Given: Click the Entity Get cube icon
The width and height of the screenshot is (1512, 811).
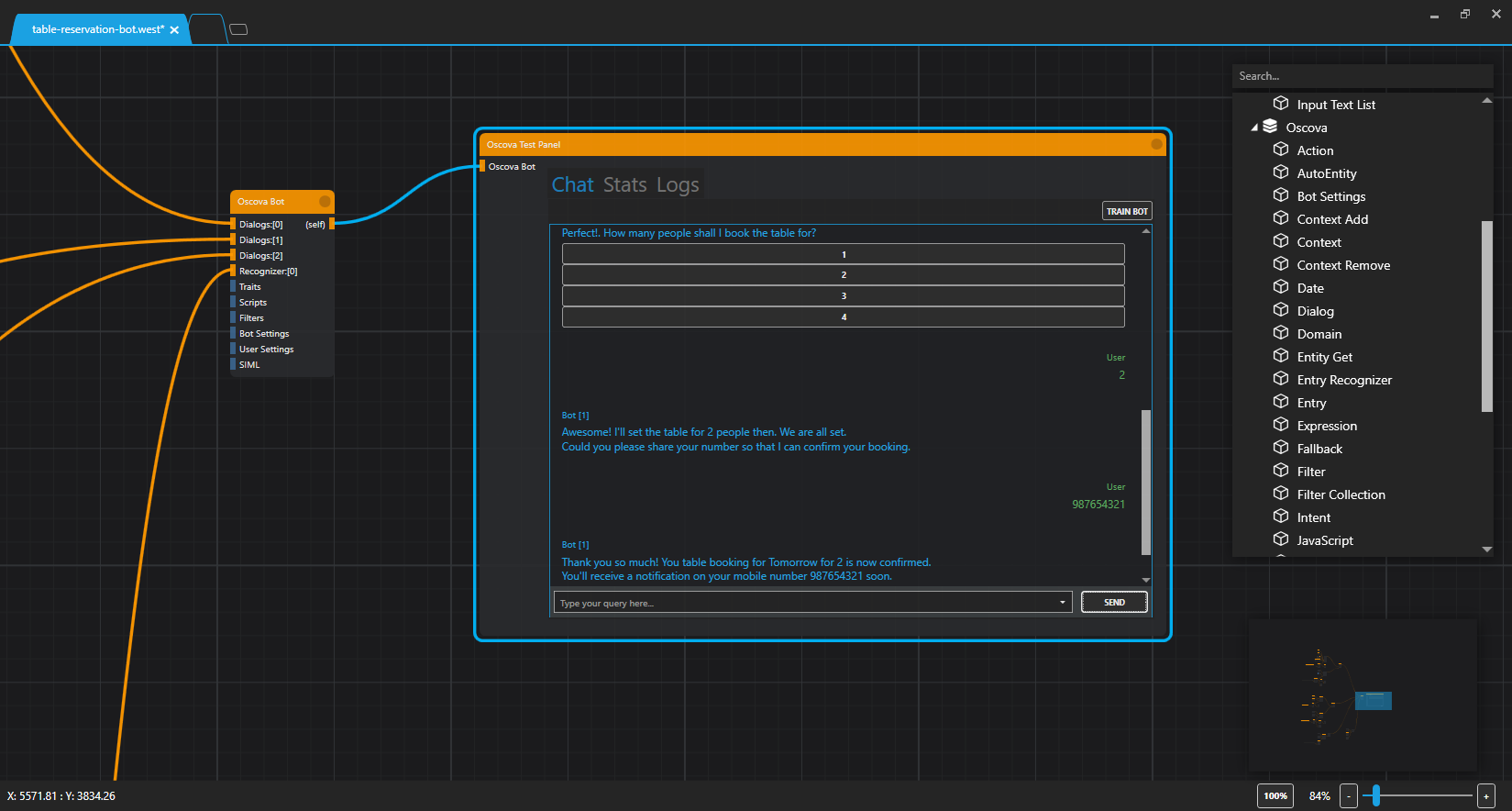Looking at the screenshot, I should tap(1281, 355).
